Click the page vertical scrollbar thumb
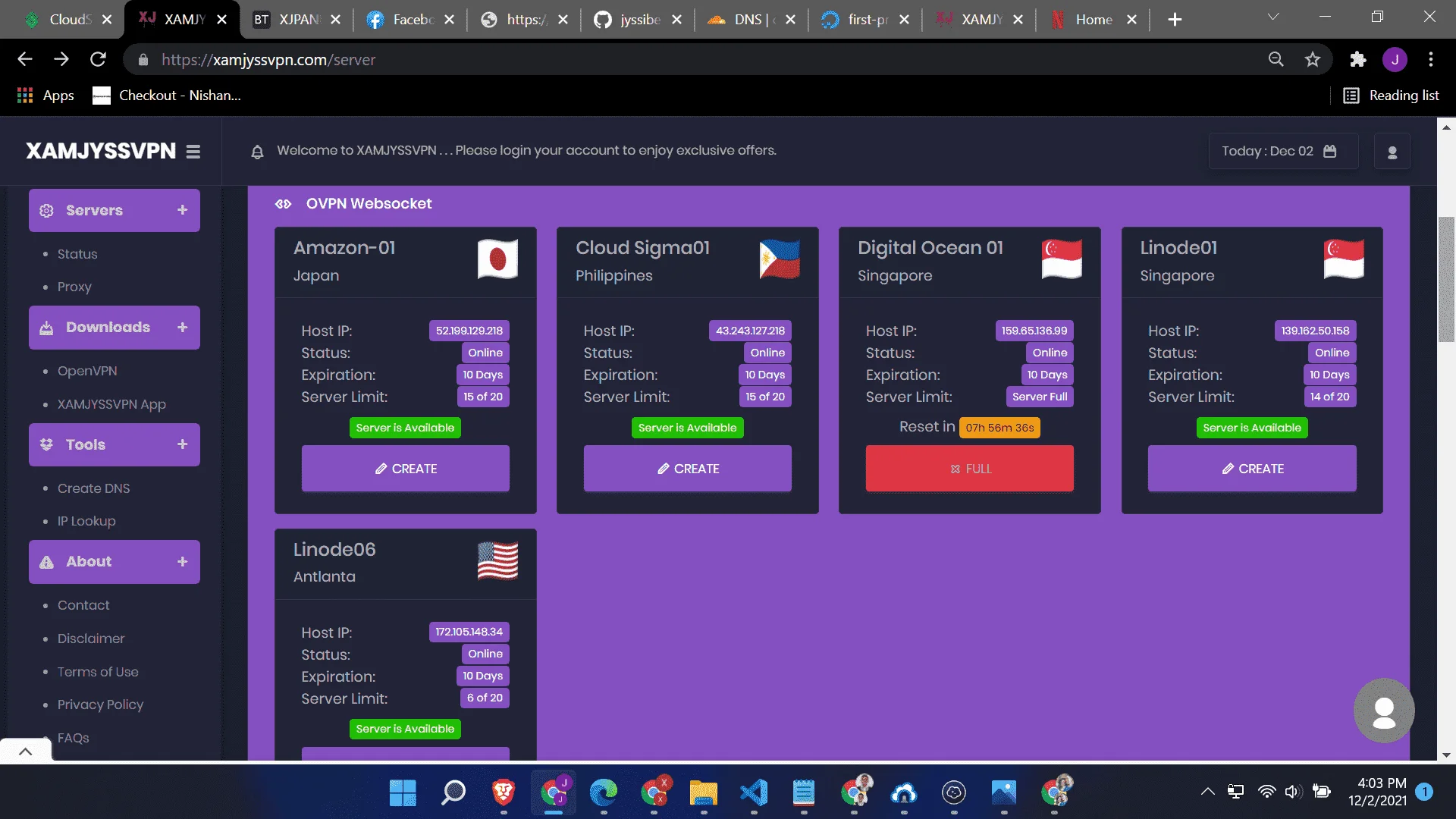Image resolution: width=1456 pixels, height=819 pixels. pos(1446,279)
